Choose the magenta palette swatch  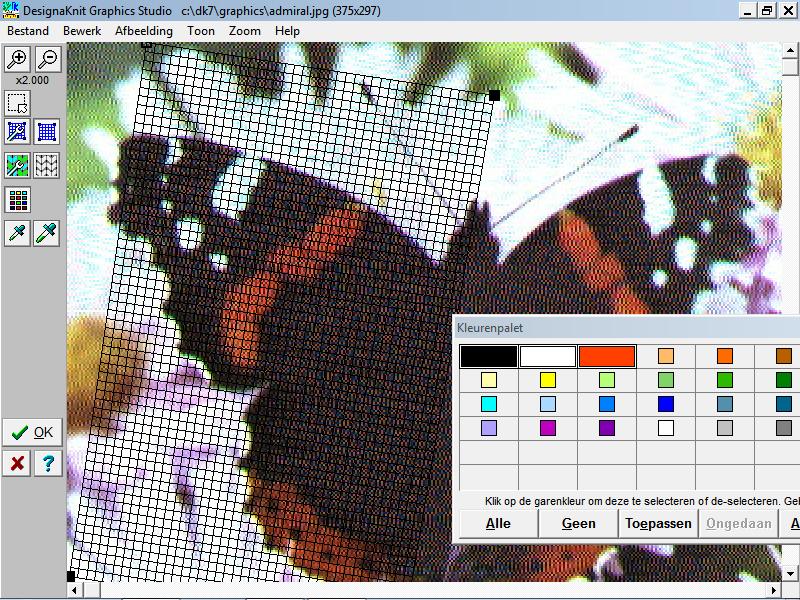tap(548, 428)
